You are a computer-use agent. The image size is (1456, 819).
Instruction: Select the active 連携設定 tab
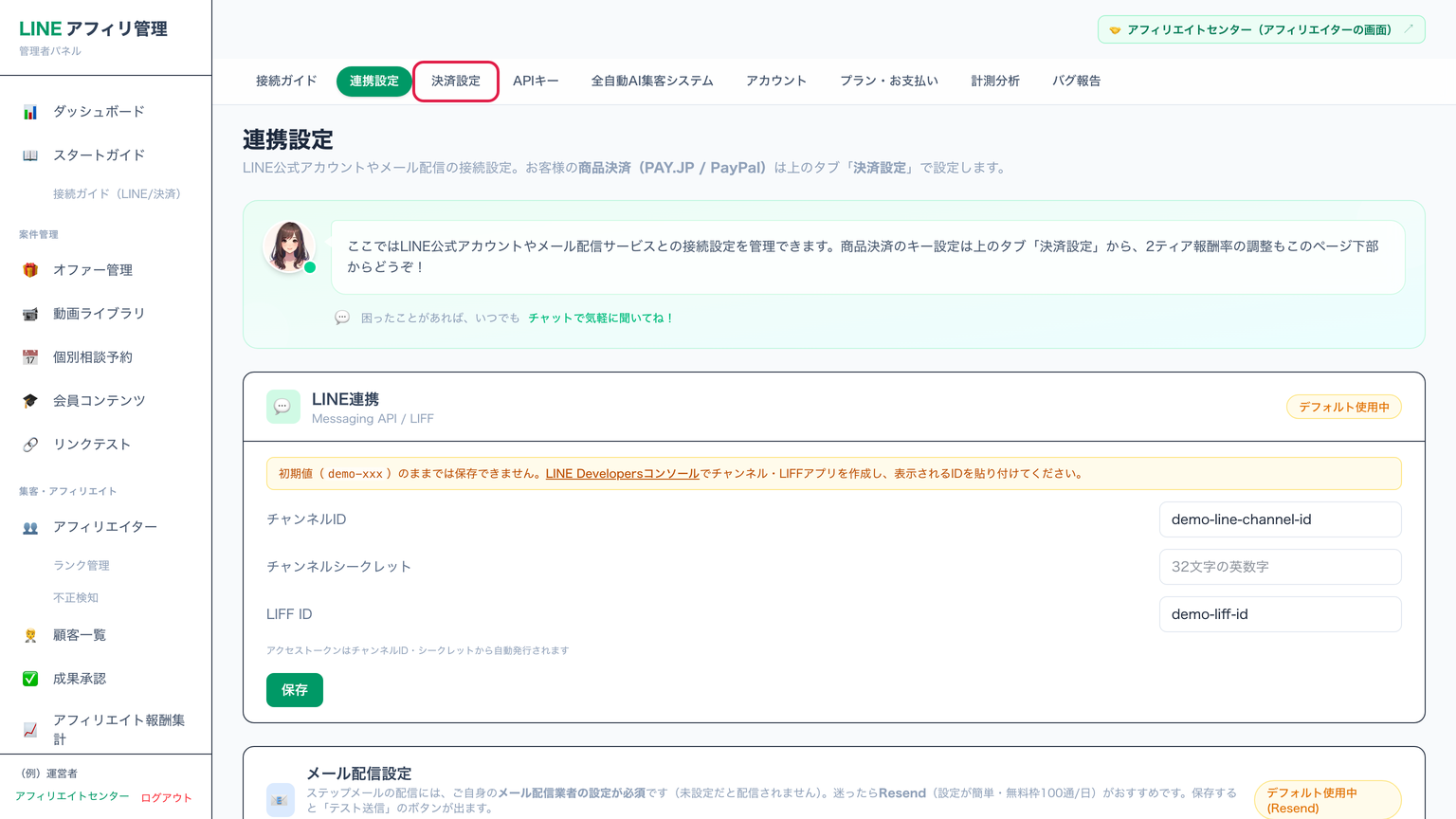(374, 82)
